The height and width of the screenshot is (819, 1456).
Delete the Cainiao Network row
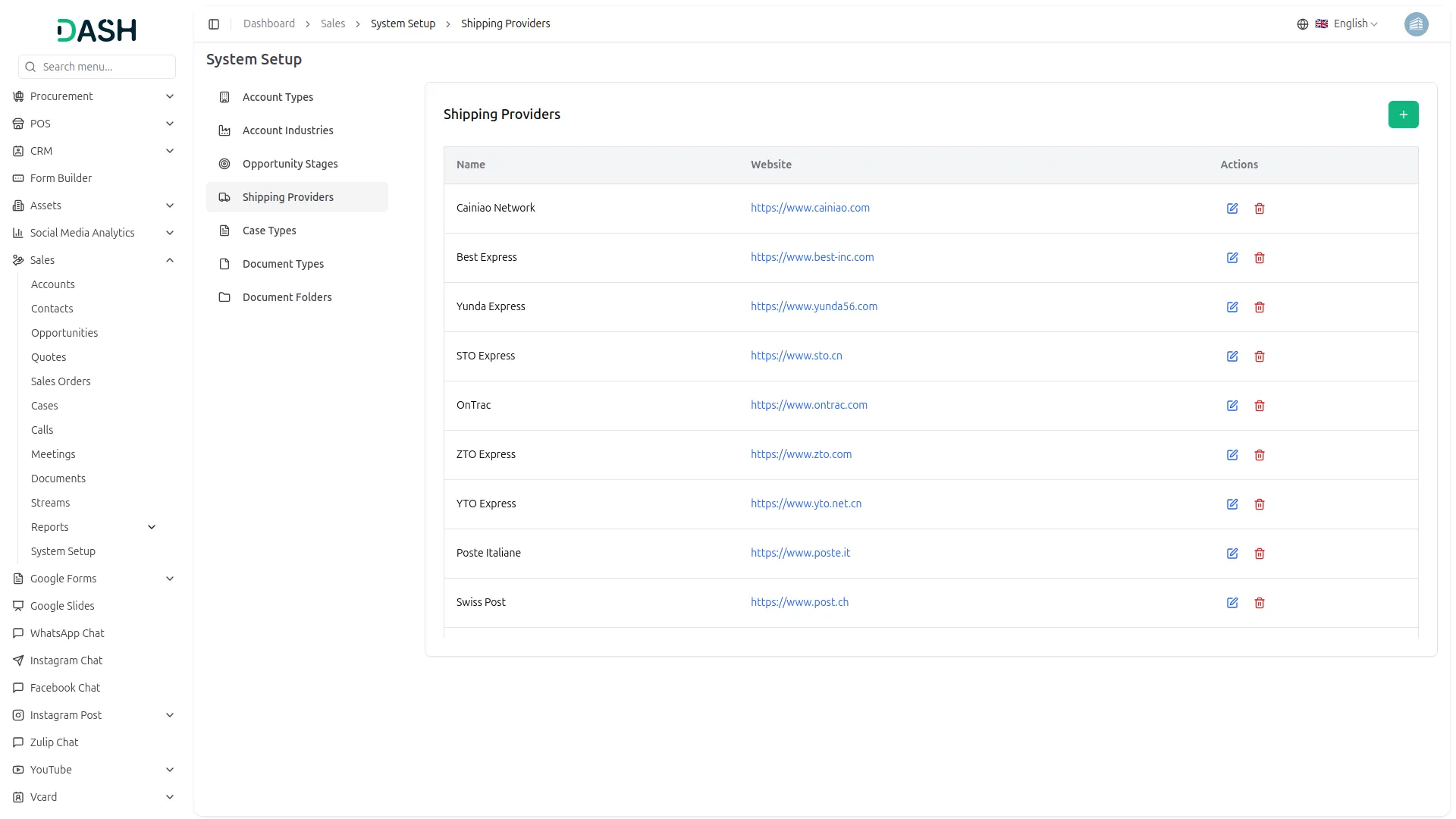tap(1260, 209)
